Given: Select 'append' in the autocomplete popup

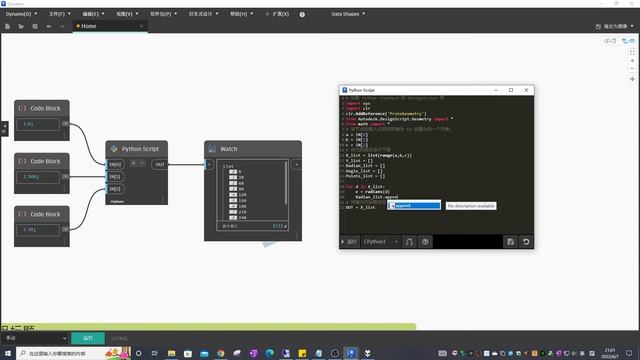Looking at the screenshot, I should pyautogui.click(x=414, y=206).
